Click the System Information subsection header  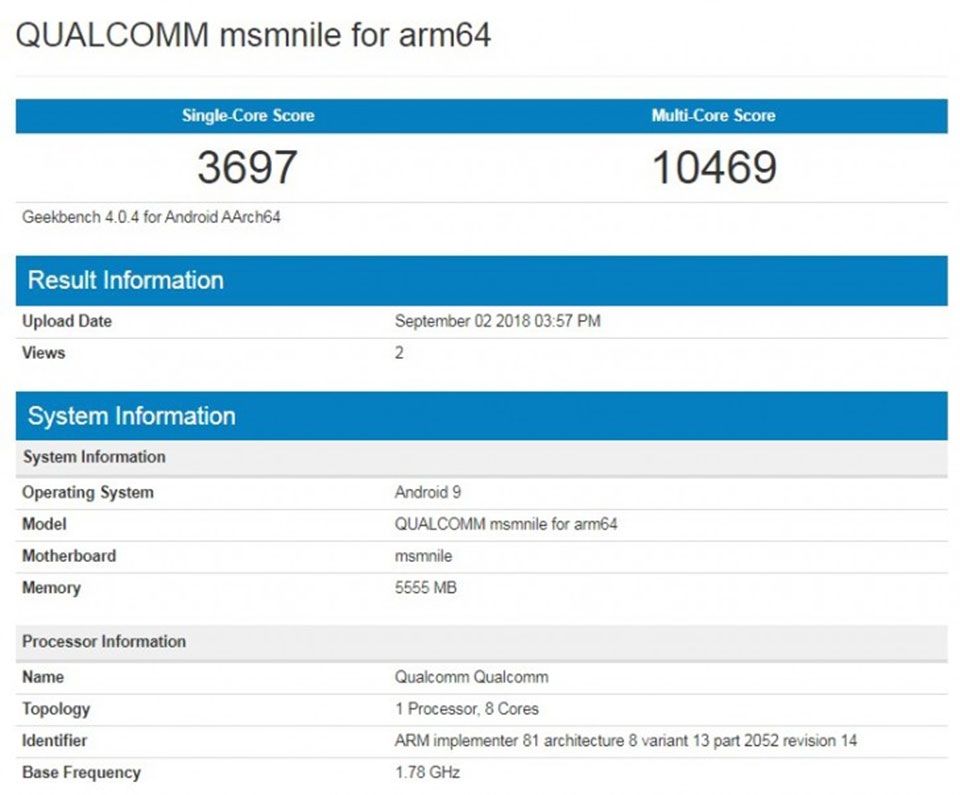pos(93,457)
